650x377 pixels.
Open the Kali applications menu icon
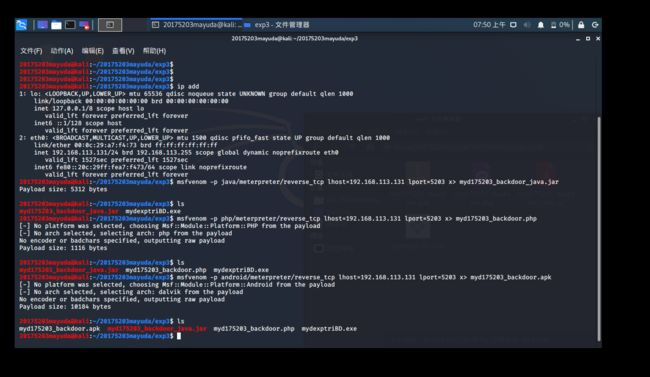(x=22, y=25)
